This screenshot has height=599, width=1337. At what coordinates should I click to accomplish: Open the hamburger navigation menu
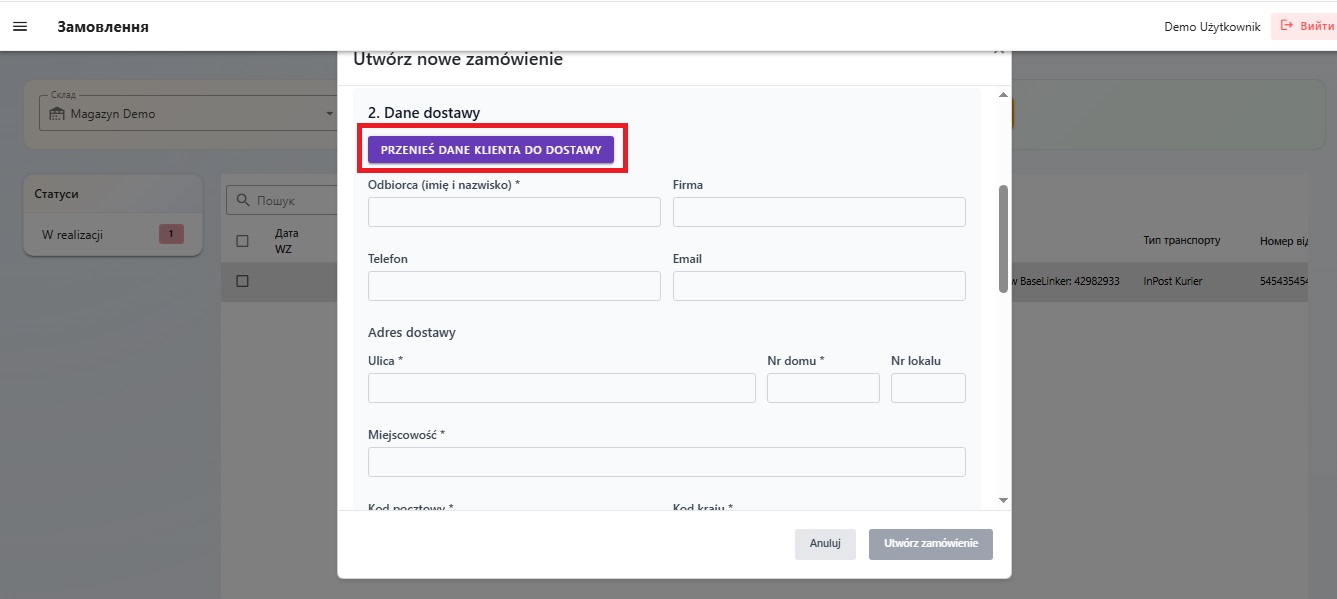point(19,27)
